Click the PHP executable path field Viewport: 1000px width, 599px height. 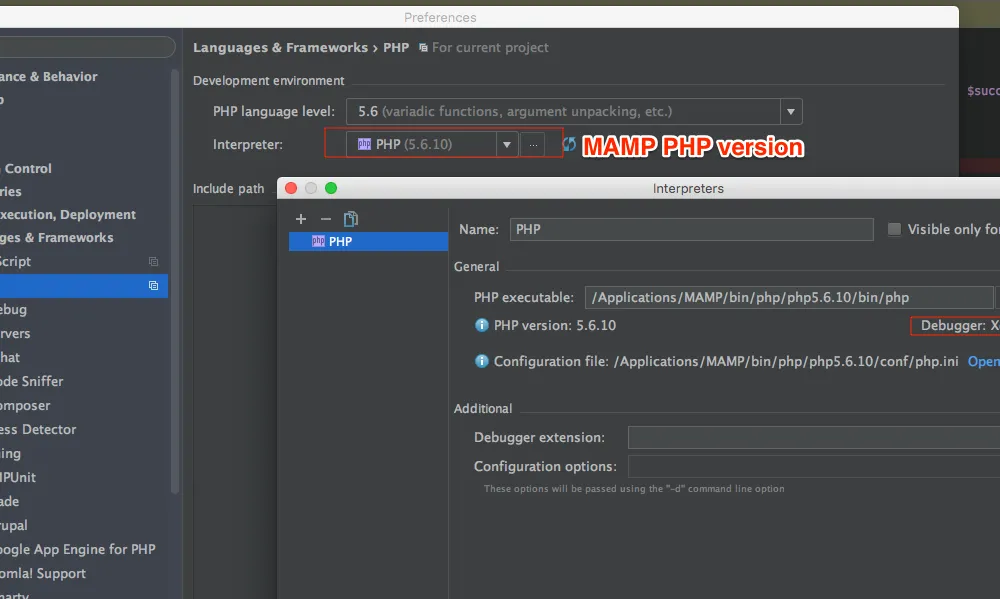(785, 297)
